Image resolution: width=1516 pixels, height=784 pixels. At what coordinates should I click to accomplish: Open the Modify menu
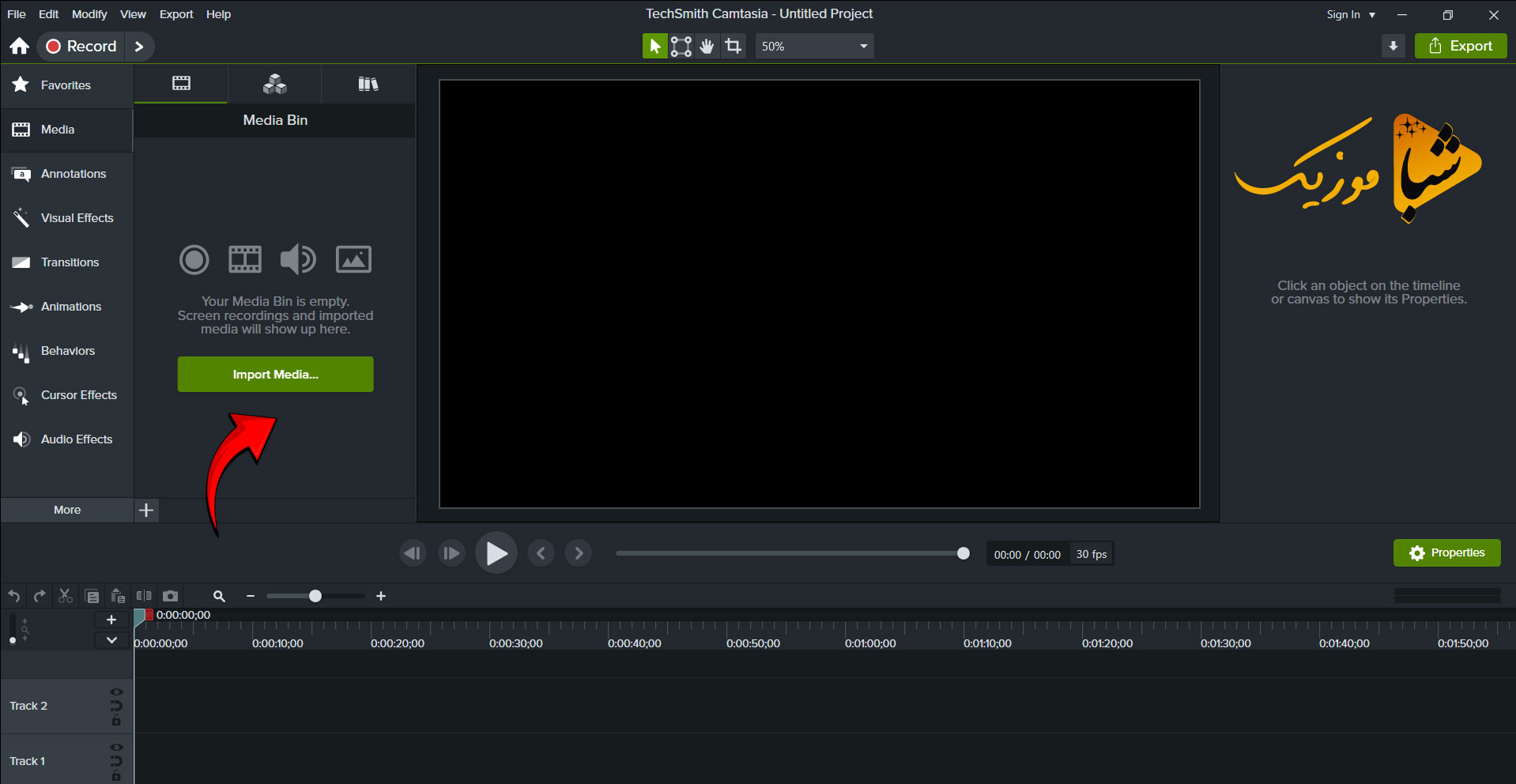(x=89, y=14)
